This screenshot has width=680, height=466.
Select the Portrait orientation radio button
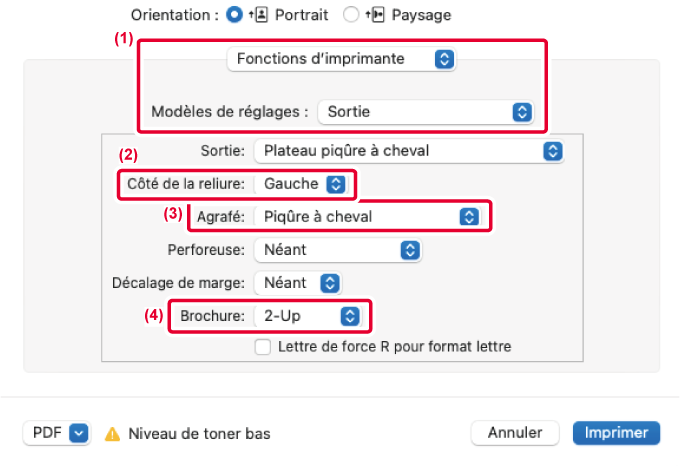[234, 15]
